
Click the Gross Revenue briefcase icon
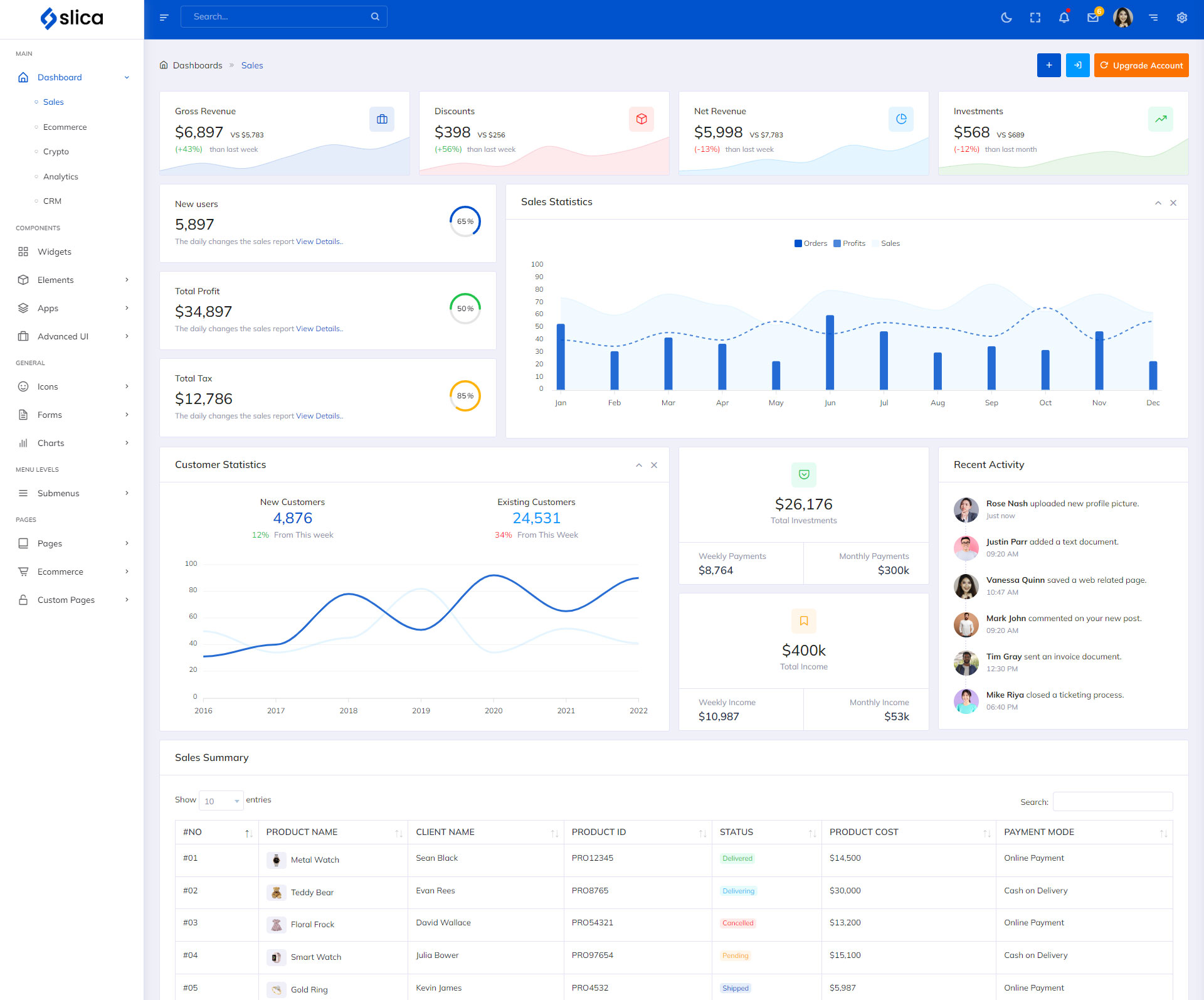(x=382, y=119)
